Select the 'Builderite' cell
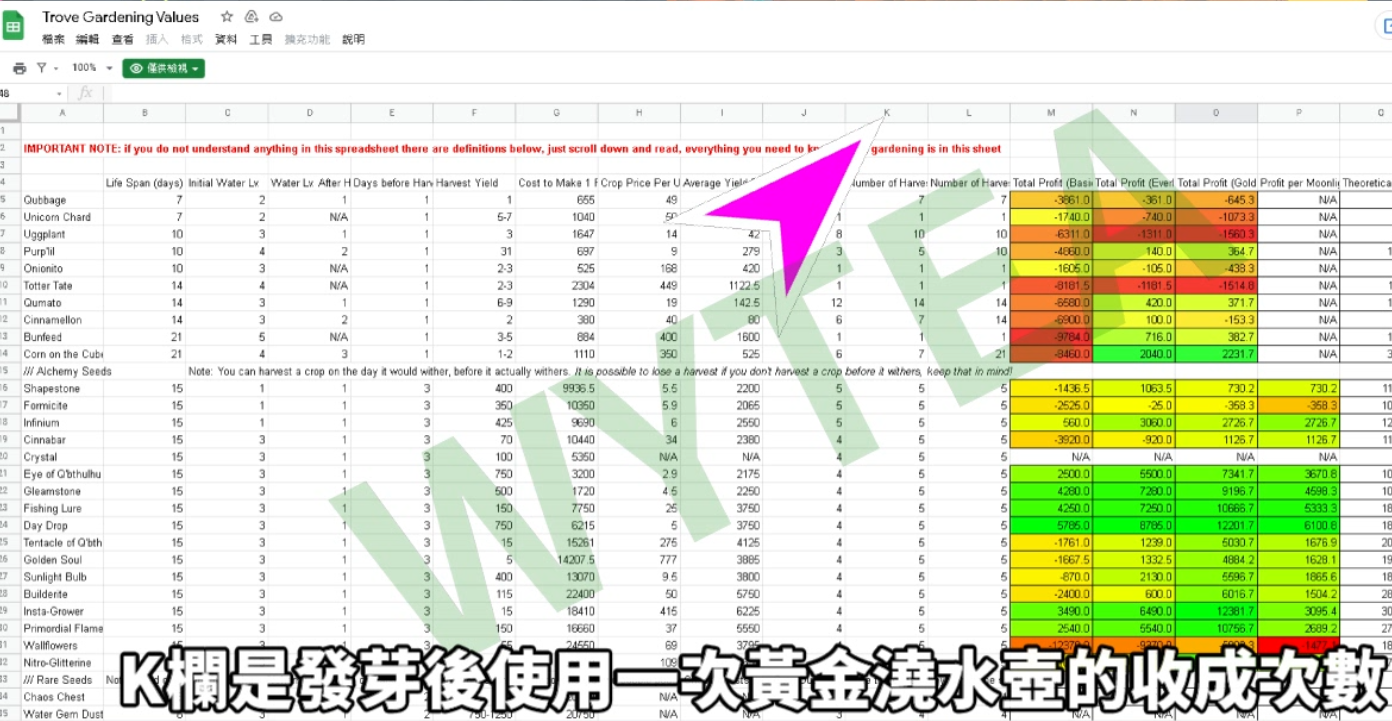 pos(62,594)
